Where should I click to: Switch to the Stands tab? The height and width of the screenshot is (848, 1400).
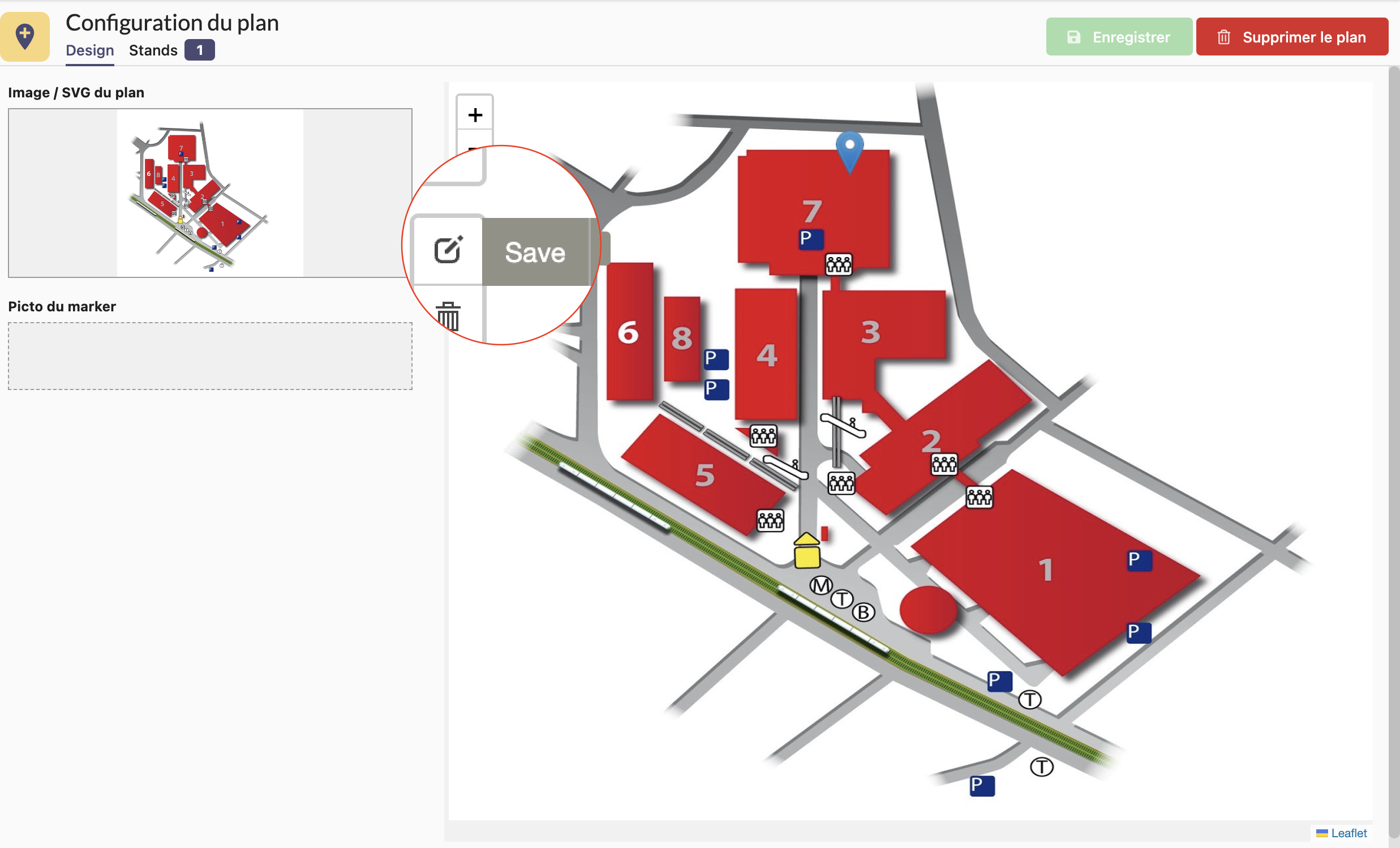(x=153, y=50)
